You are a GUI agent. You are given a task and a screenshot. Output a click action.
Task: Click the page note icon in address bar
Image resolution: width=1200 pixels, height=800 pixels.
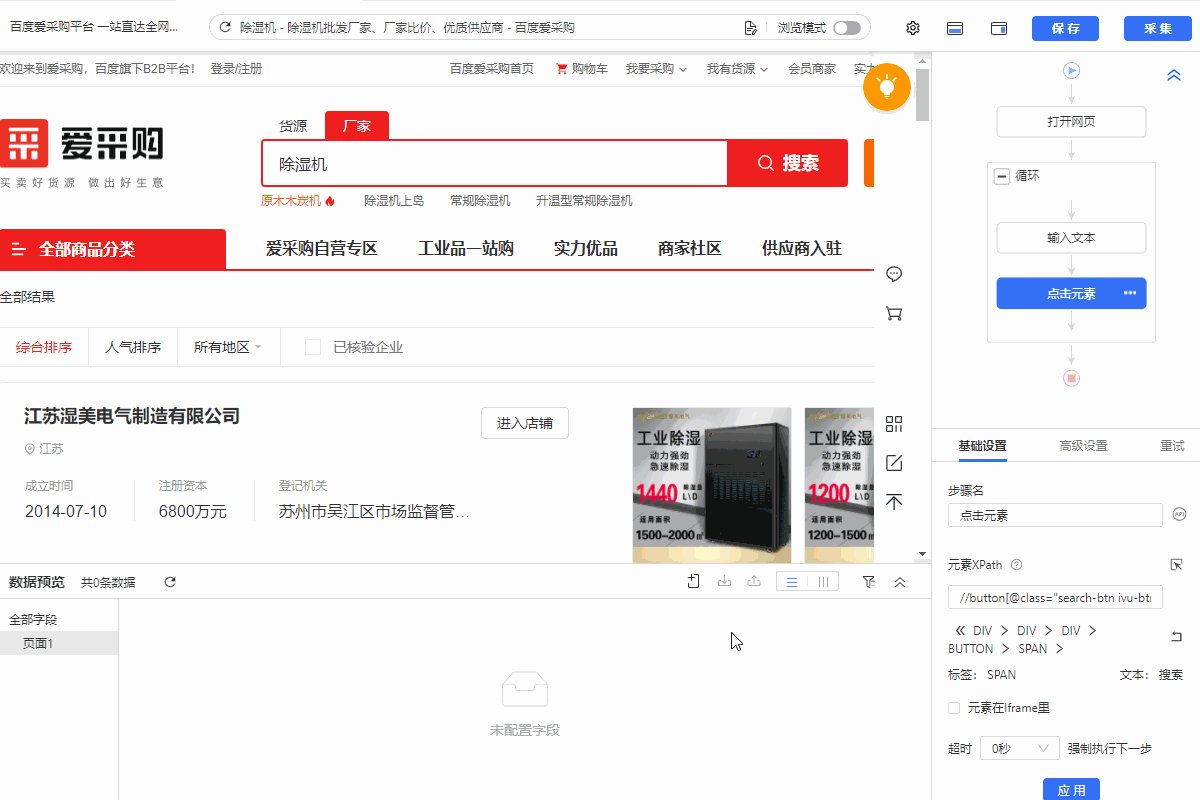[750, 28]
